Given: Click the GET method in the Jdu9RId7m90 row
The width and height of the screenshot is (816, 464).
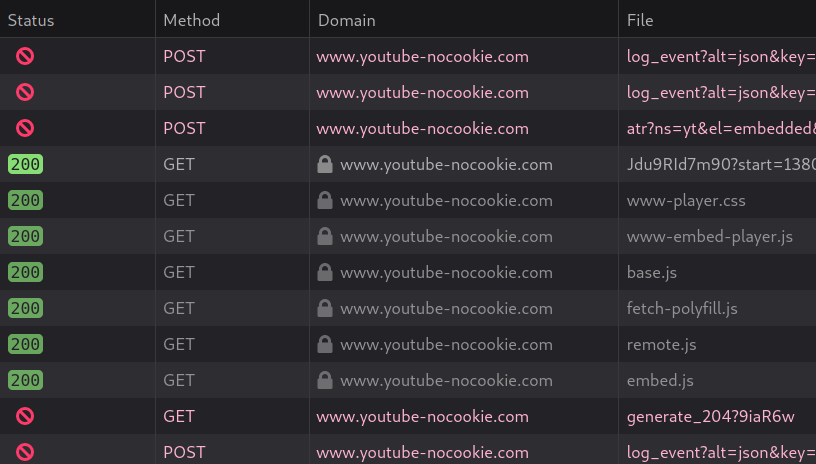Looking at the screenshot, I should 179,164.
